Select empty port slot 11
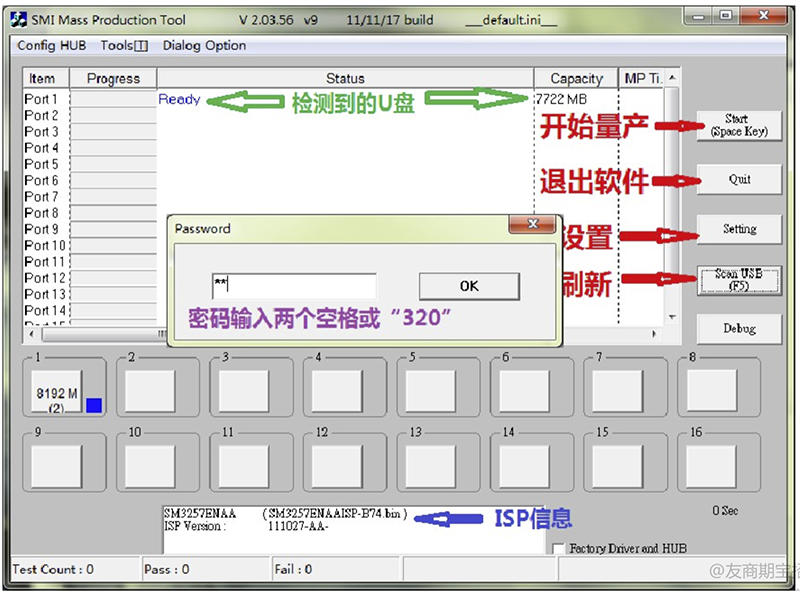This screenshot has width=800, height=591. (243, 466)
